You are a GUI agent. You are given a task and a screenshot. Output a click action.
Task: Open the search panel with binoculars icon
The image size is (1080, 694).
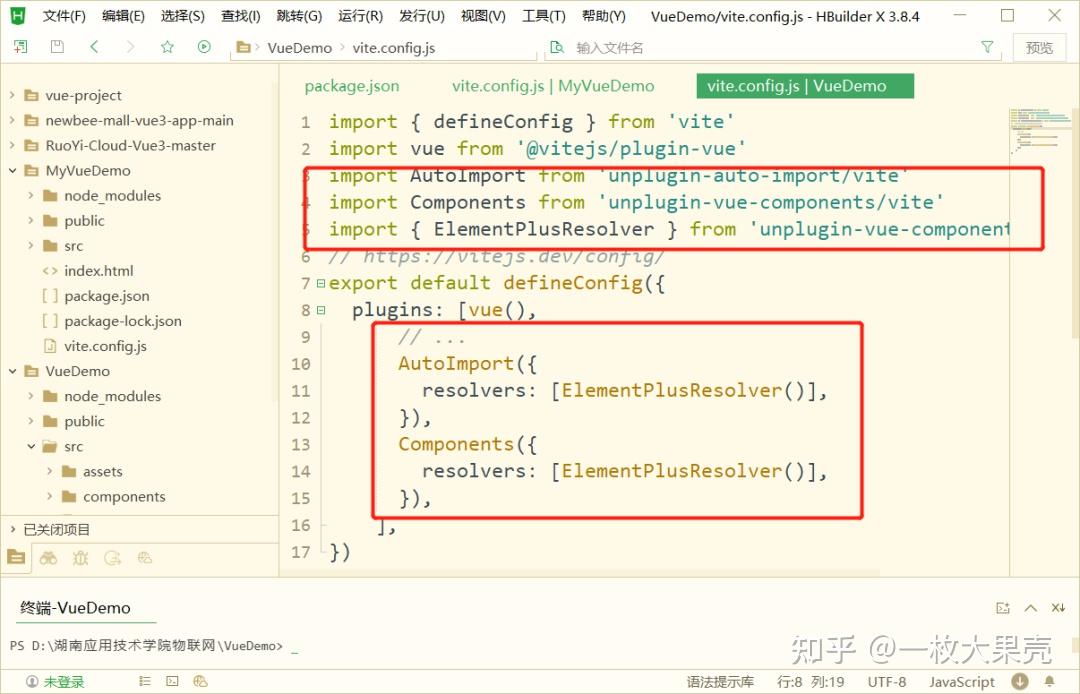[x=48, y=558]
